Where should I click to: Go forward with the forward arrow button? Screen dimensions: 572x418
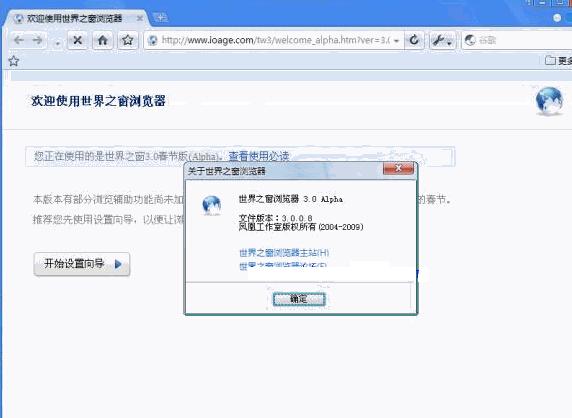click(x=38, y=40)
